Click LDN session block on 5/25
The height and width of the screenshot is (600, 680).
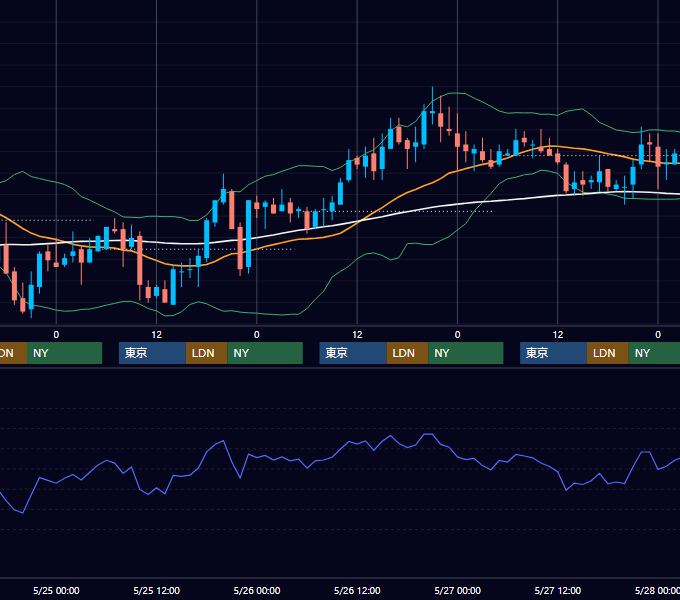coord(206,353)
